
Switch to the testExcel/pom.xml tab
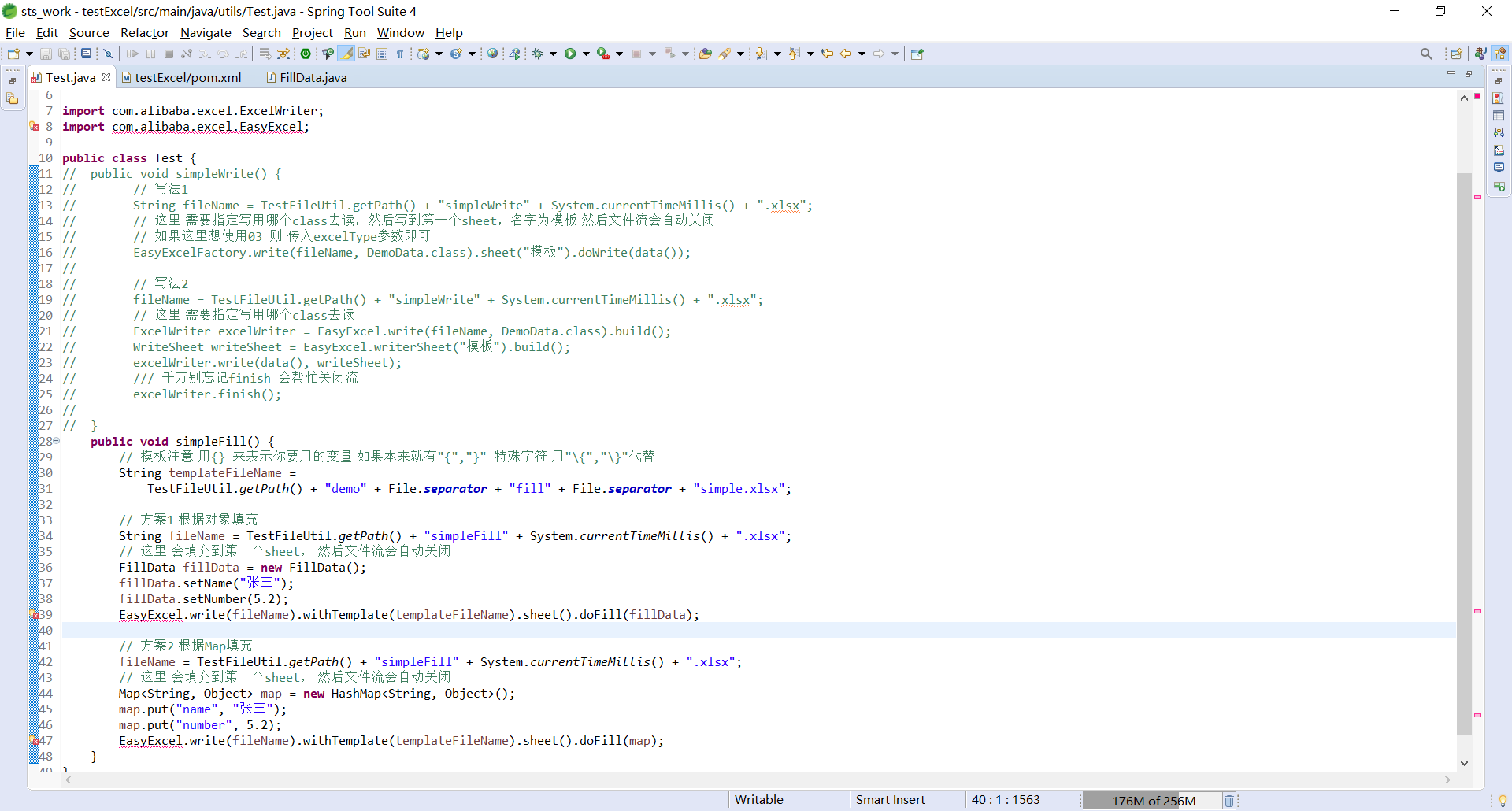[182, 77]
